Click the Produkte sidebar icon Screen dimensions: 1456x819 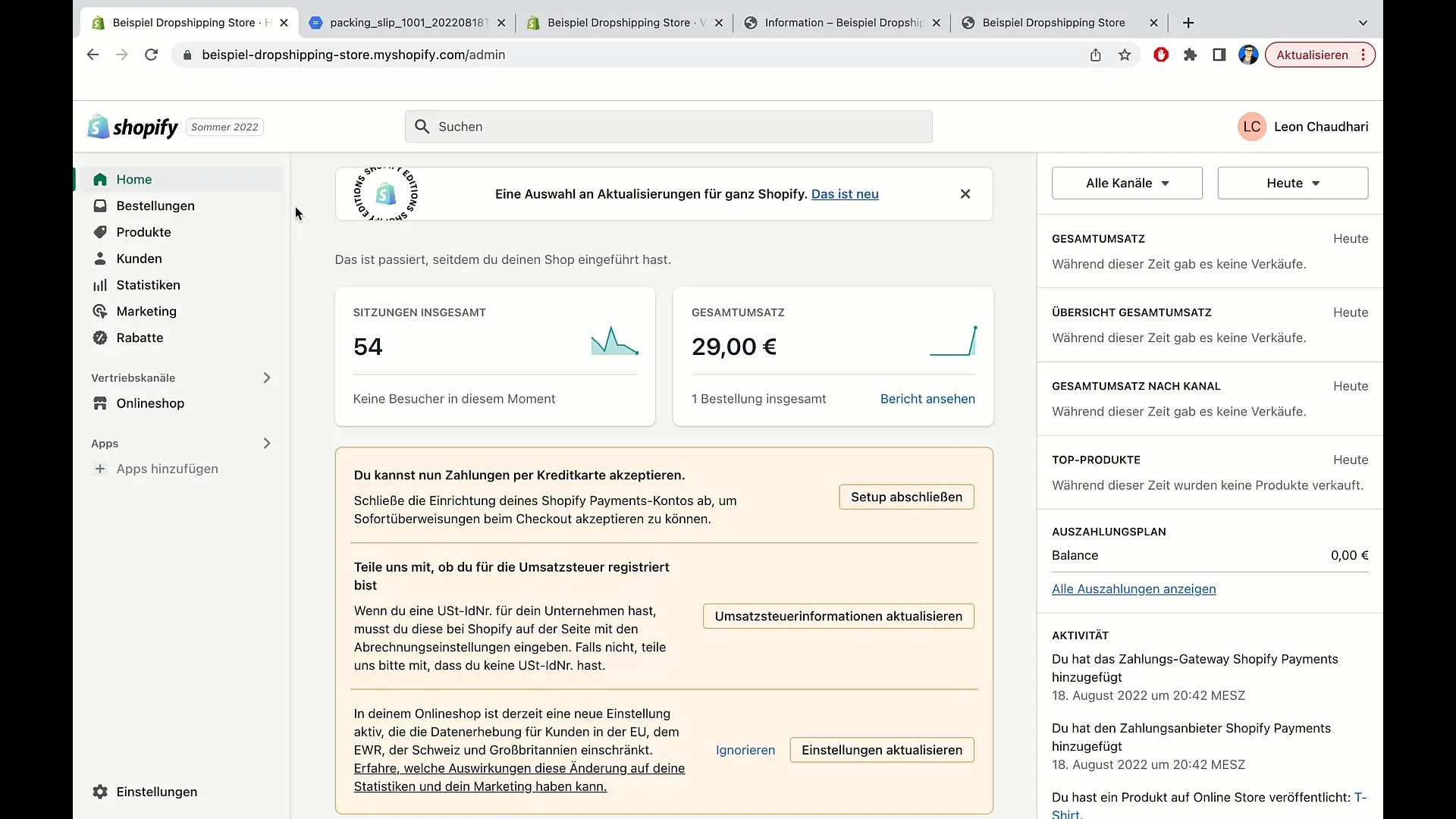tap(99, 232)
